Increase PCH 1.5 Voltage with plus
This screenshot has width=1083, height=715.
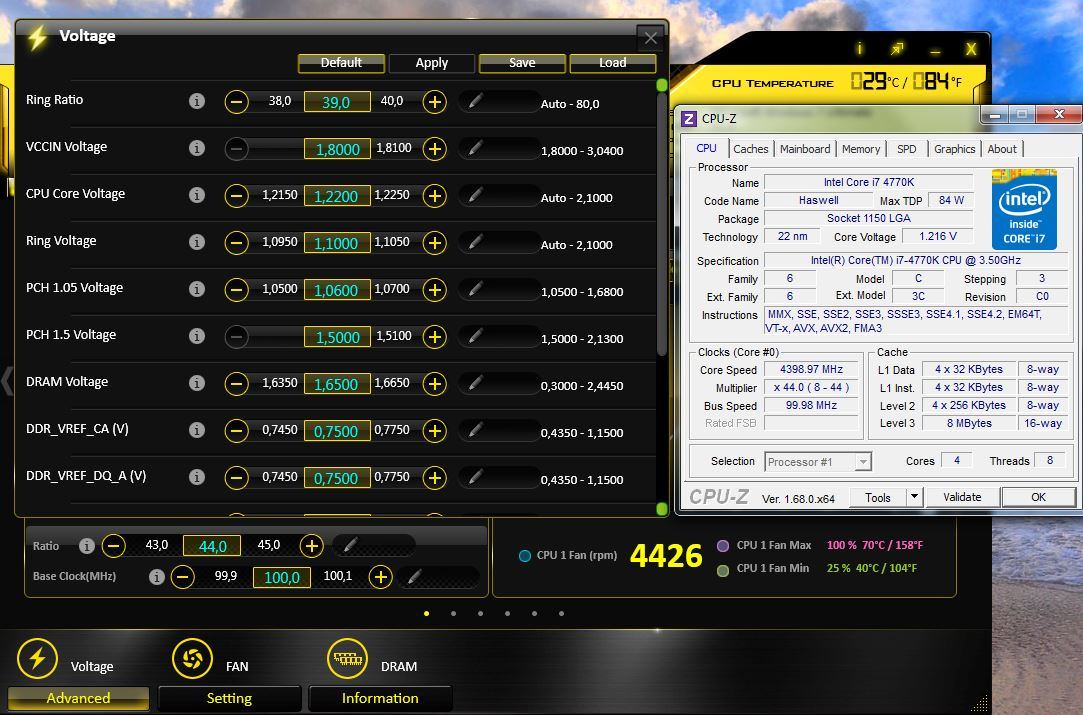pyautogui.click(x=434, y=337)
